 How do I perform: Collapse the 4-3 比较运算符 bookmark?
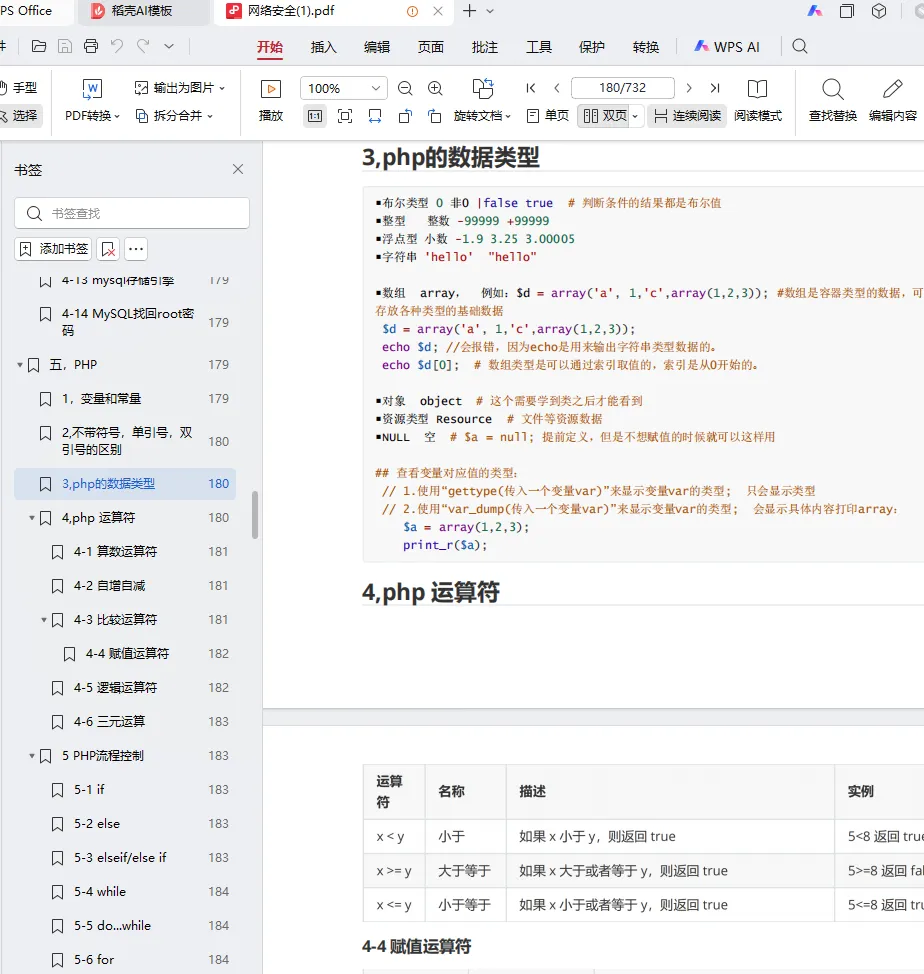pos(44,620)
